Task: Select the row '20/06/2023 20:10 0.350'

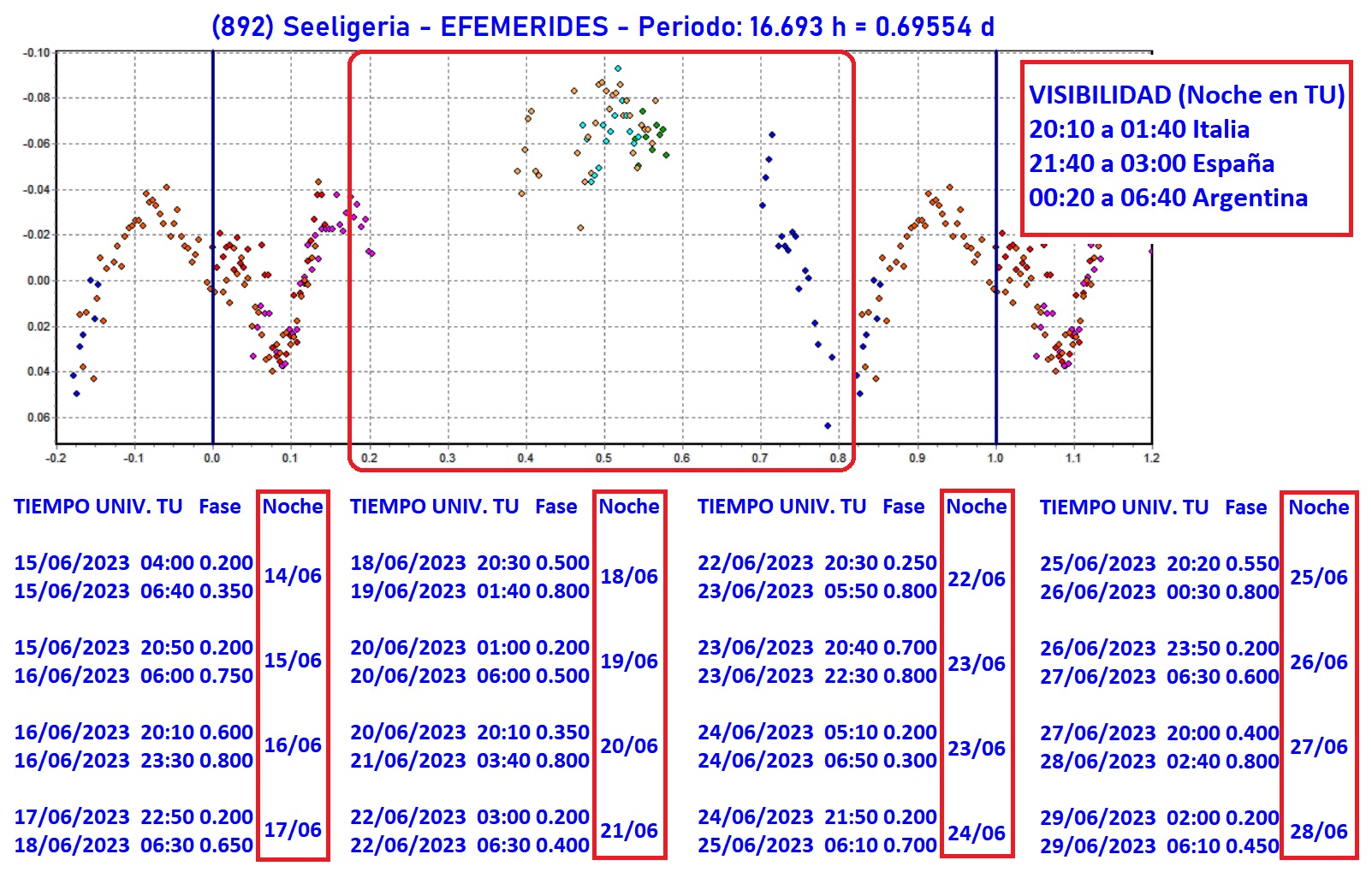Action: 470,733
